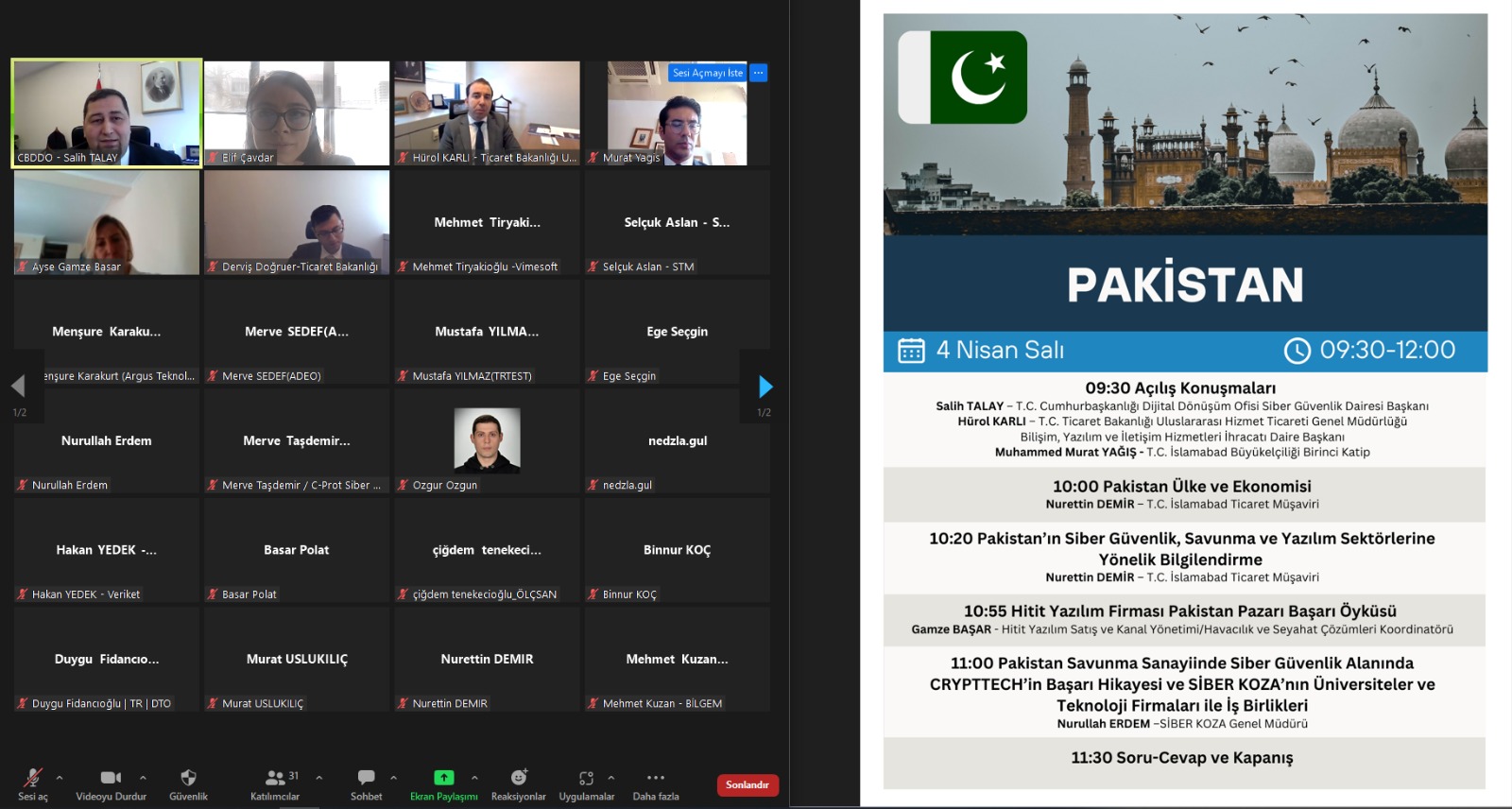Open Reaksiyonlar emoji reactions

point(518,779)
